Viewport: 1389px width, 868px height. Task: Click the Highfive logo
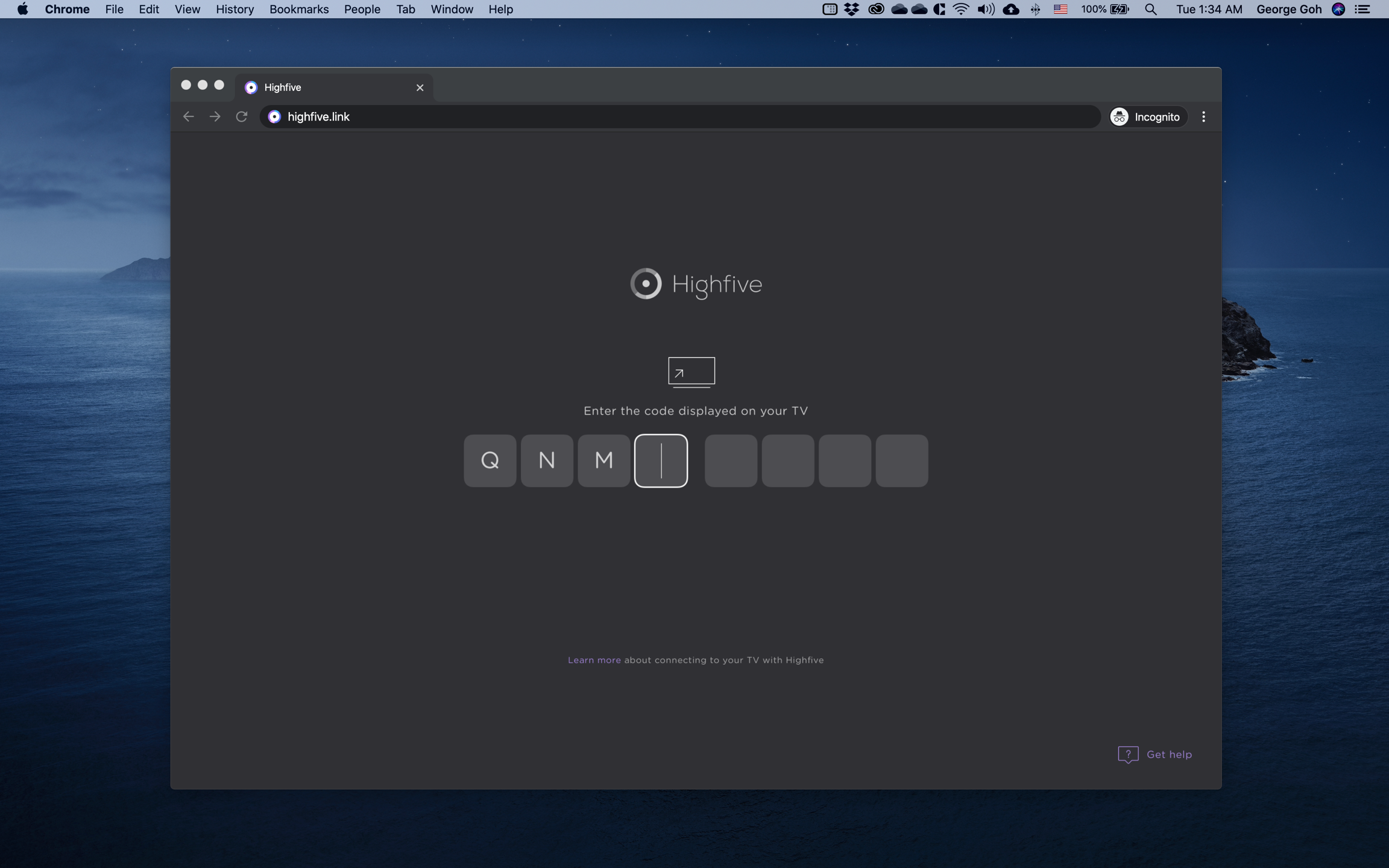pyautogui.click(x=696, y=283)
